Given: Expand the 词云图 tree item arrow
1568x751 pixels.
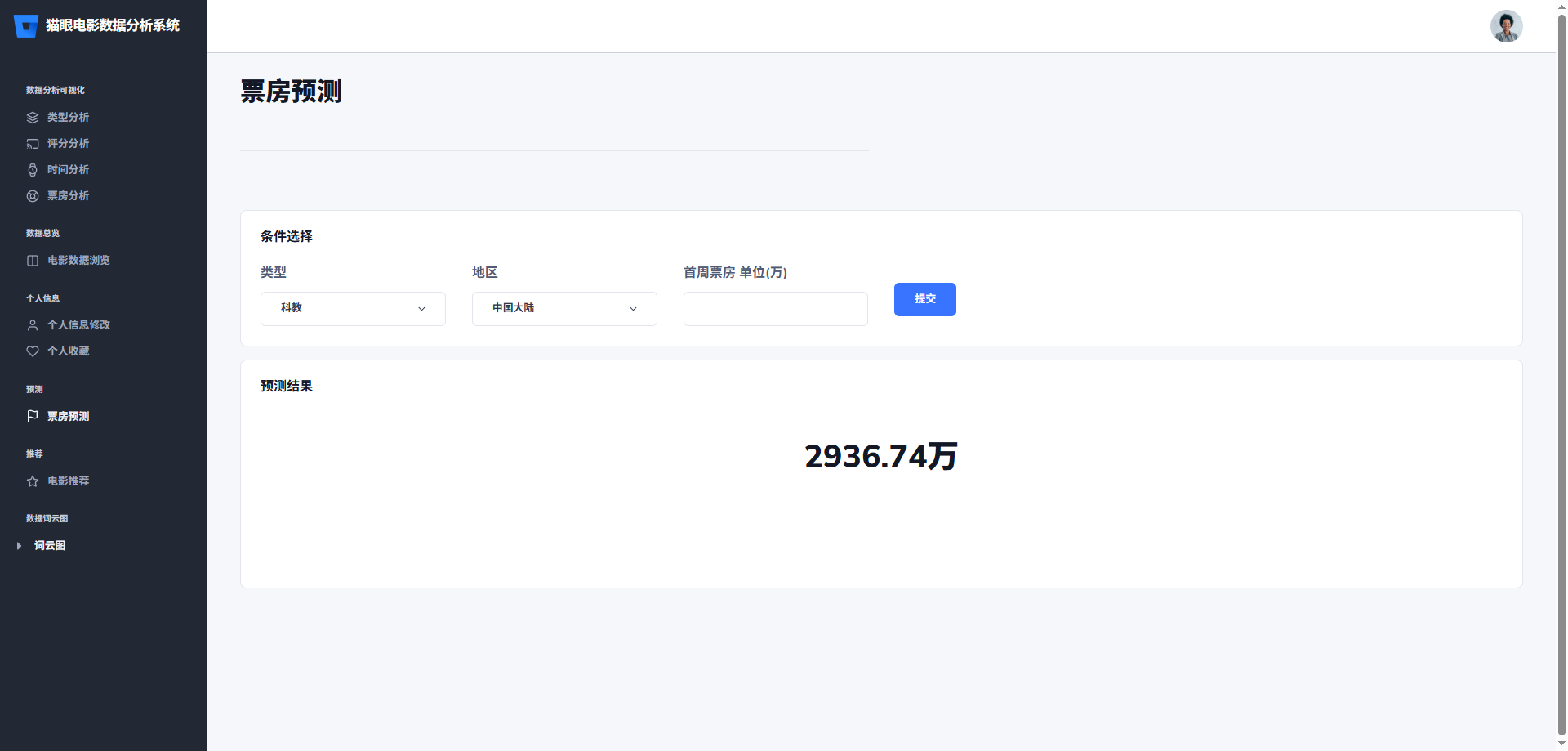Looking at the screenshot, I should (x=19, y=546).
